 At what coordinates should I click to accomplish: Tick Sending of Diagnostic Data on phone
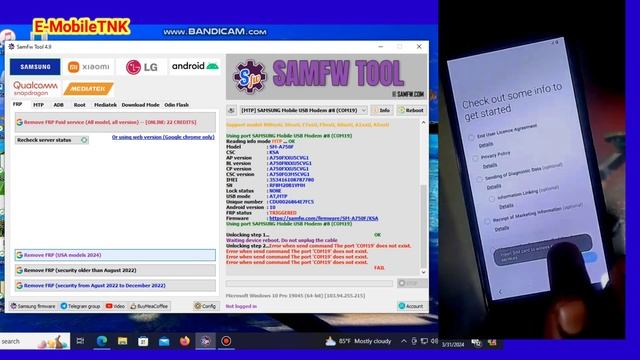click(x=479, y=179)
